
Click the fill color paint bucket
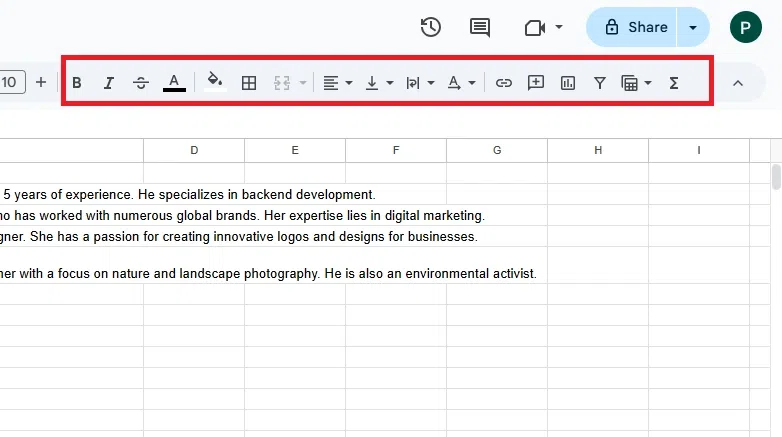[x=215, y=83]
